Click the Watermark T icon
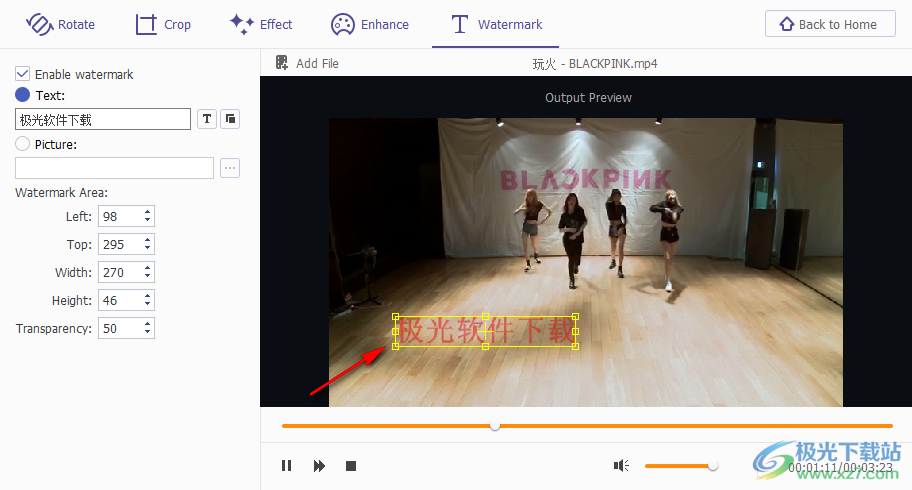This screenshot has width=912, height=490. 459,24
